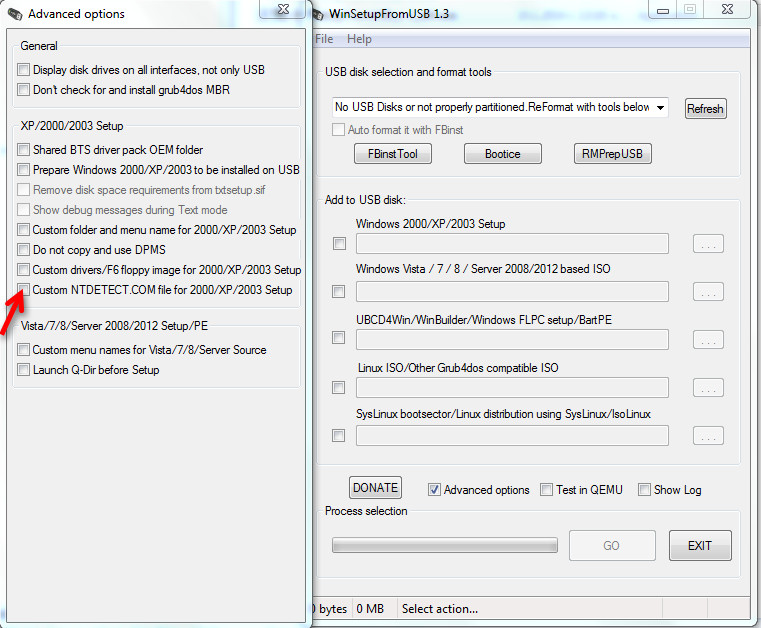
Task: Check Do not copy and use DPMS
Action: click(x=23, y=249)
